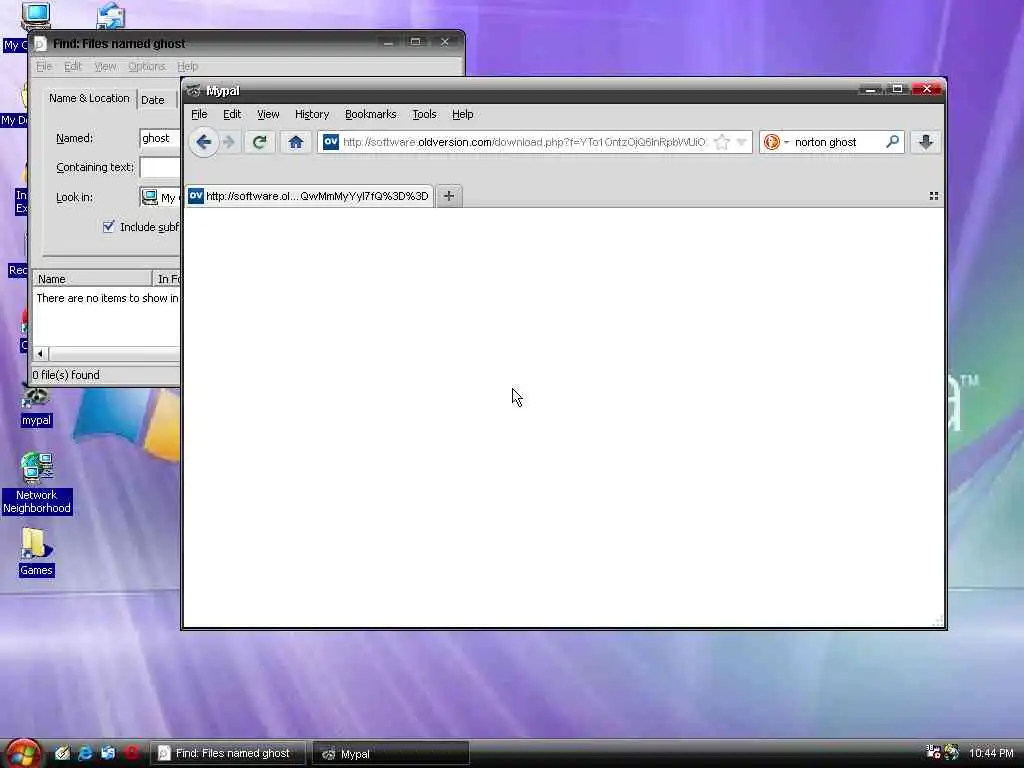Click the OV site icon in address bar

click(330, 142)
